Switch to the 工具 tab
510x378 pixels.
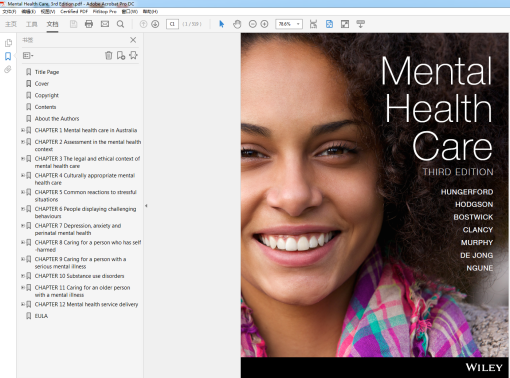click(x=32, y=24)
